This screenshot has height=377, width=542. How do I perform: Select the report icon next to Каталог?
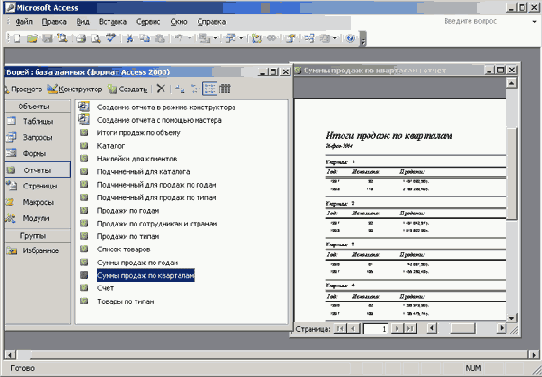(x=84, y=145)
